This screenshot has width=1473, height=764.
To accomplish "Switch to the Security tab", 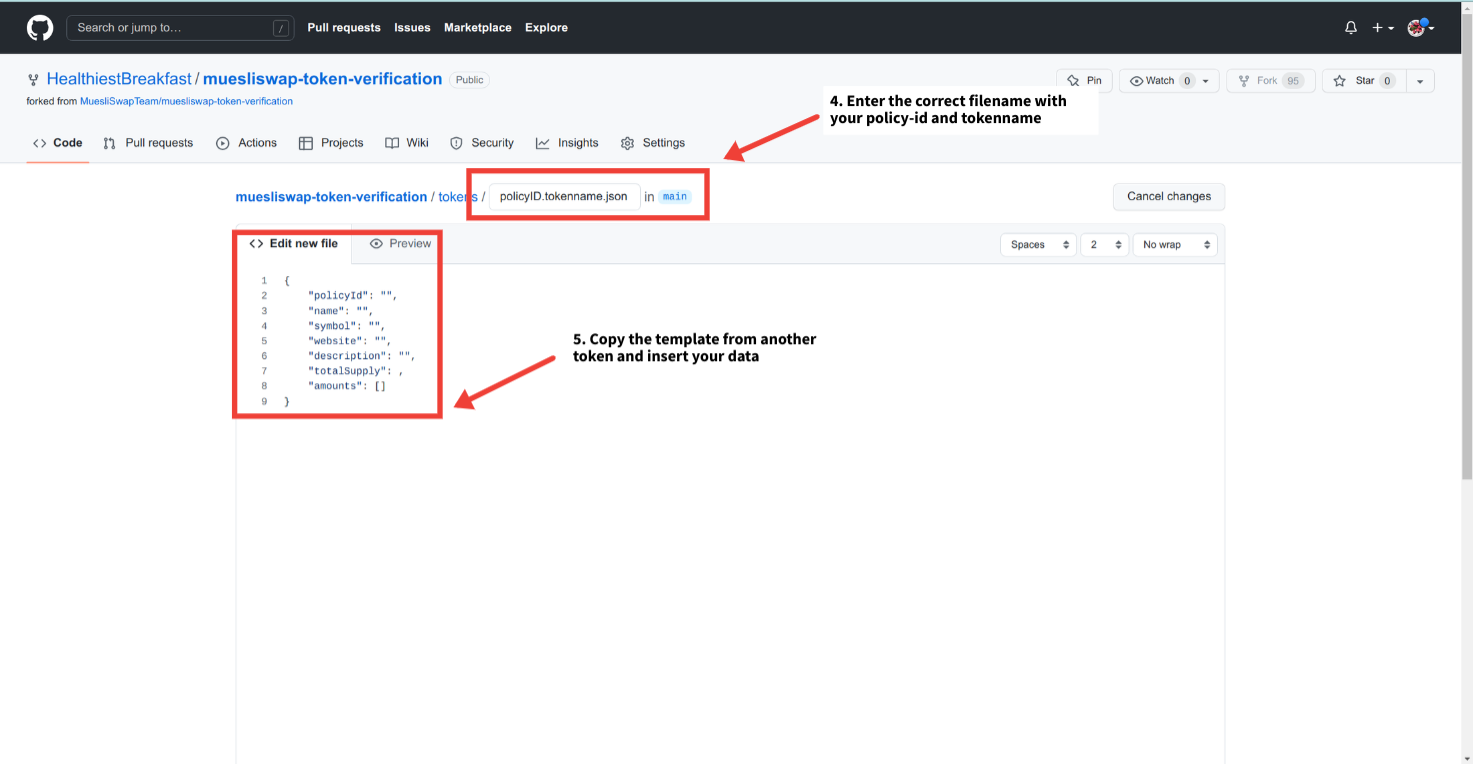I will 482,143.
